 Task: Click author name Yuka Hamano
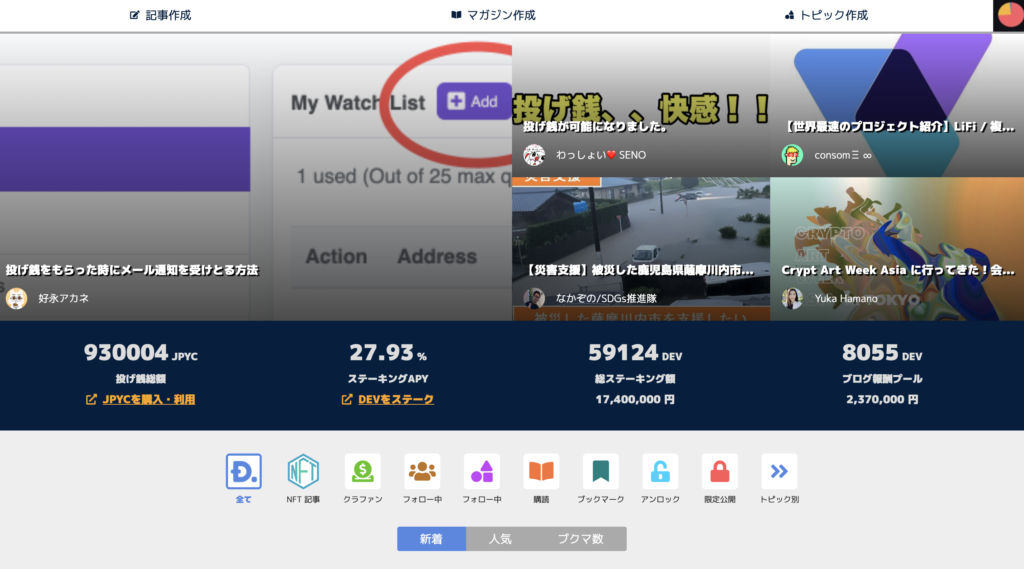[x=846, y=299]
